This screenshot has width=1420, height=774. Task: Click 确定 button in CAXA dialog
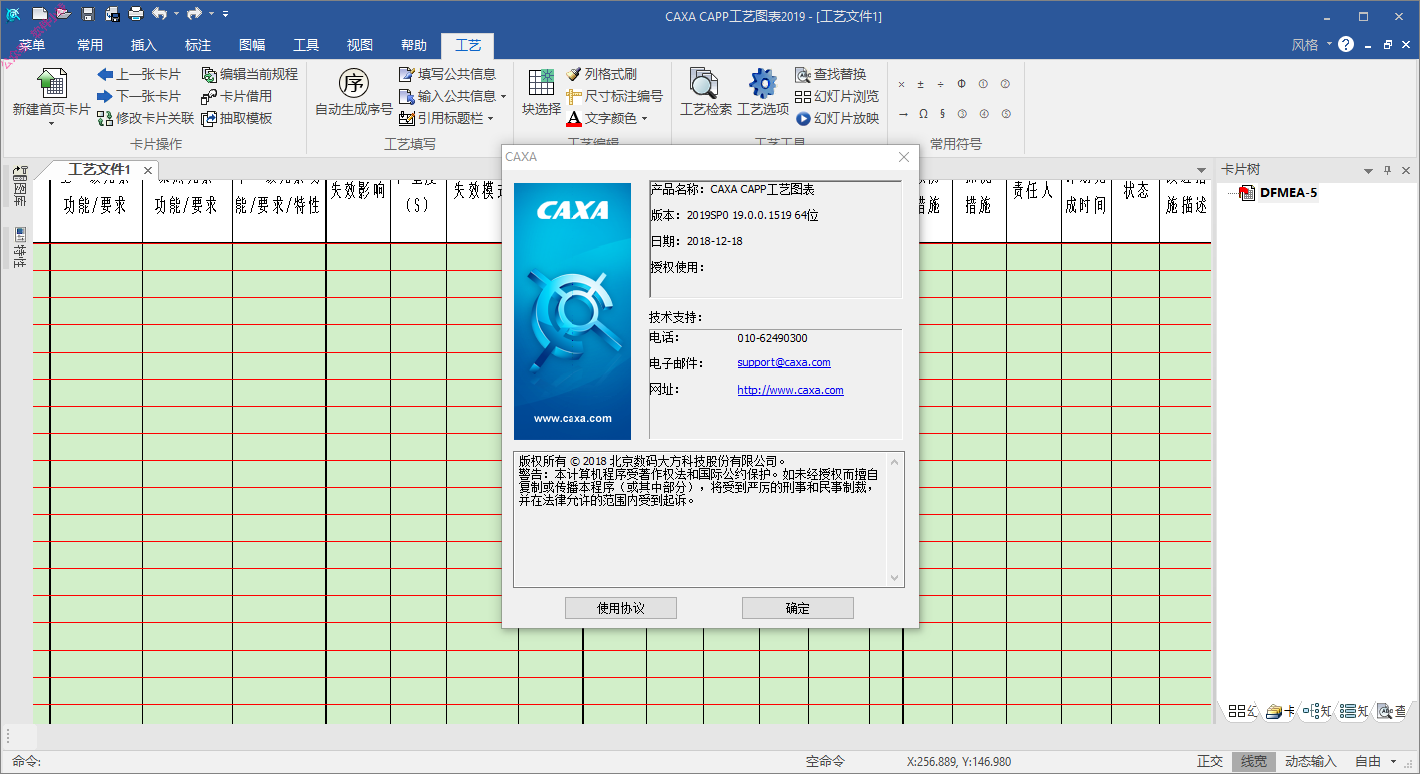click(x=798, y=608)
